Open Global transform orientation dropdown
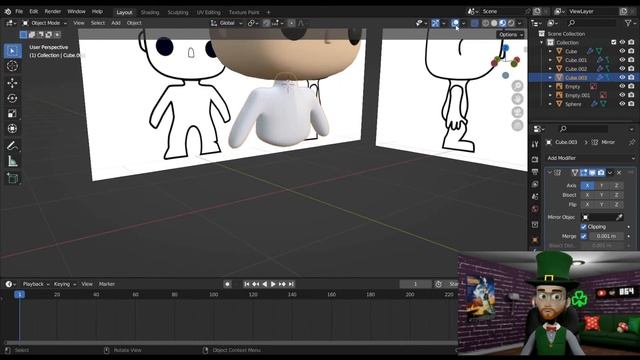 tap(226, 23)
